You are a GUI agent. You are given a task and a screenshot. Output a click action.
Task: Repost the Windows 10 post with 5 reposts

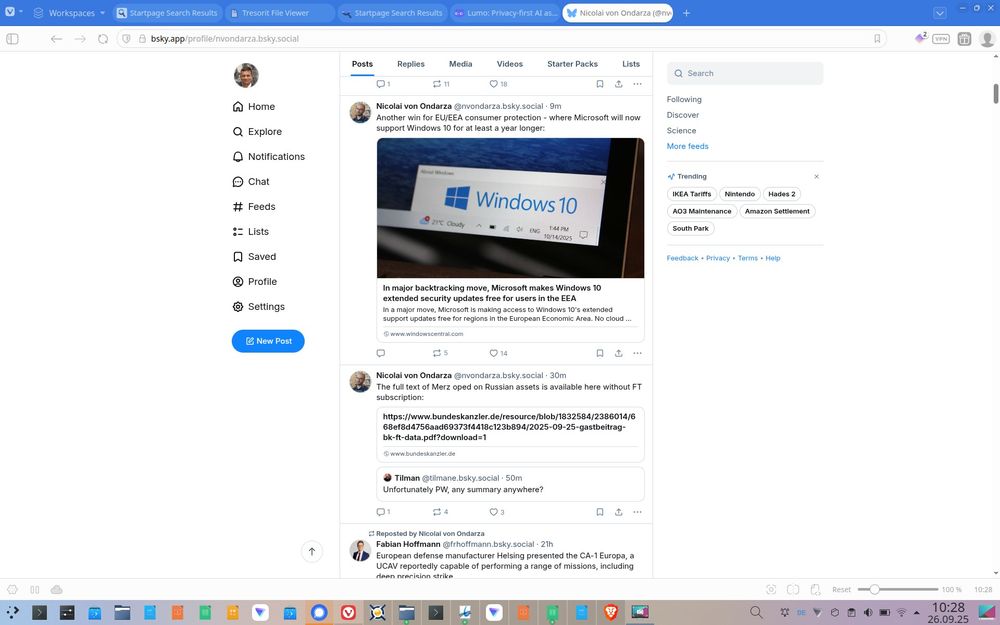[440, 353]
